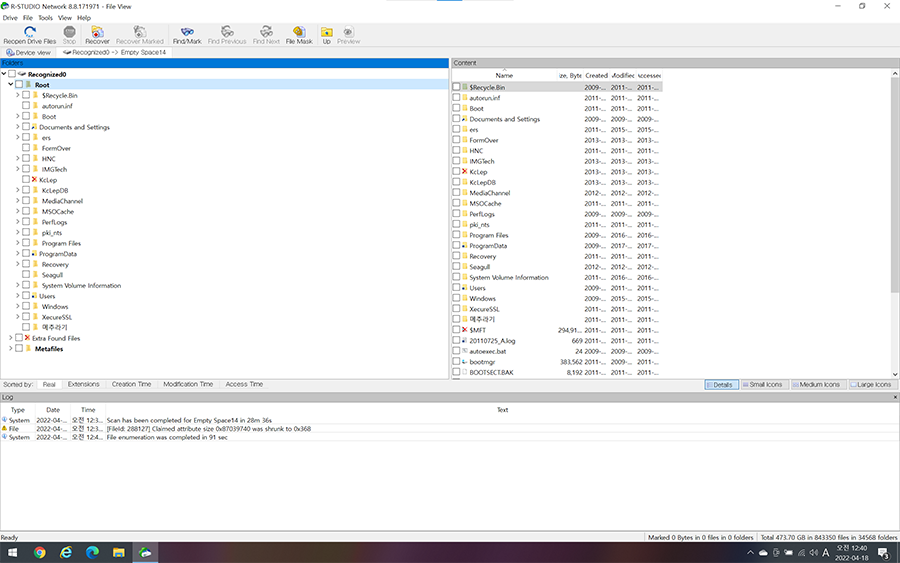The width and height of the screenshot is (900, 563).
Task: Check the Root folder checkbox in tree
Action: [x=19, y=84]
